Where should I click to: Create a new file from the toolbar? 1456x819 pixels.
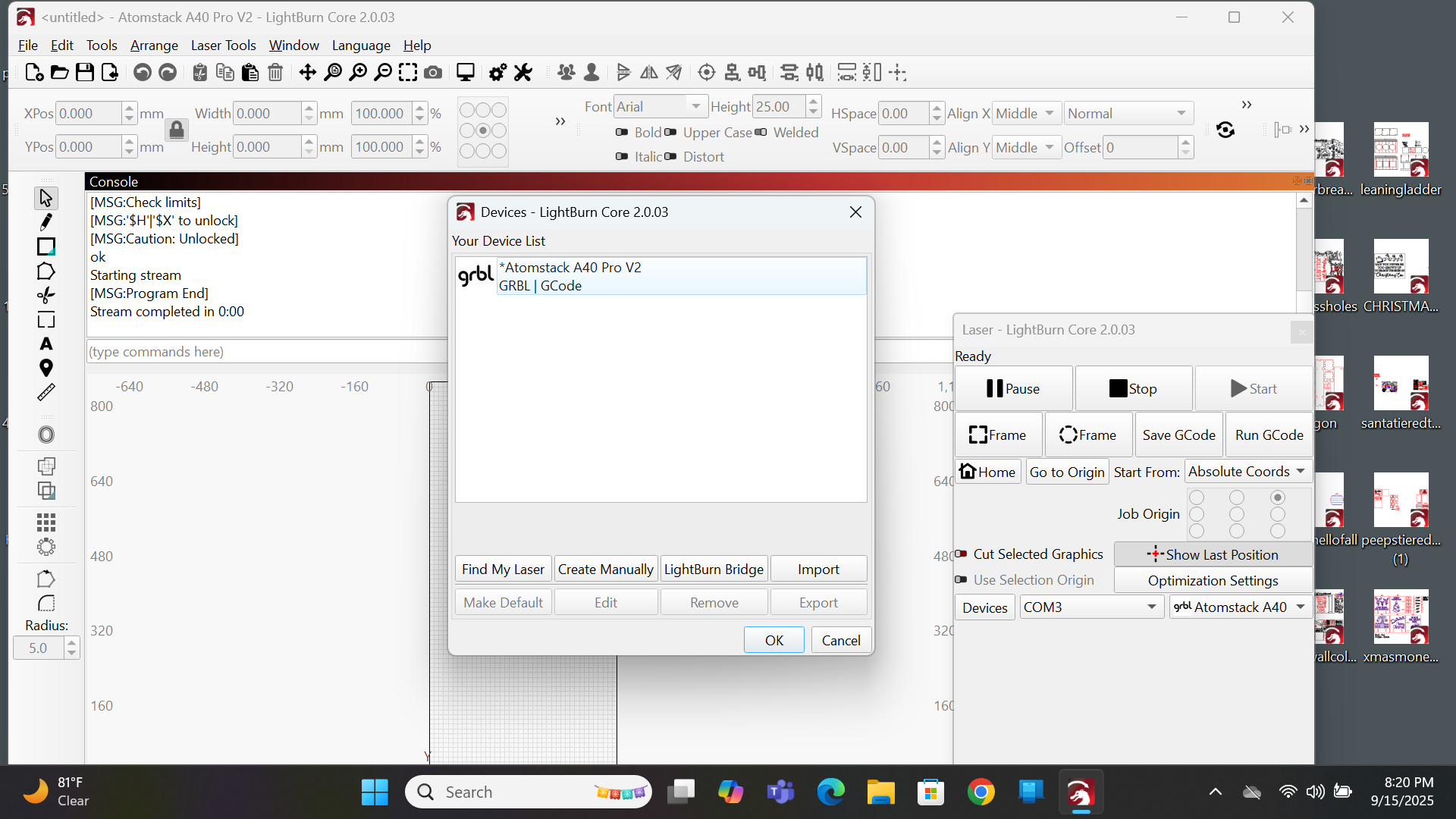tap(34, 73)
